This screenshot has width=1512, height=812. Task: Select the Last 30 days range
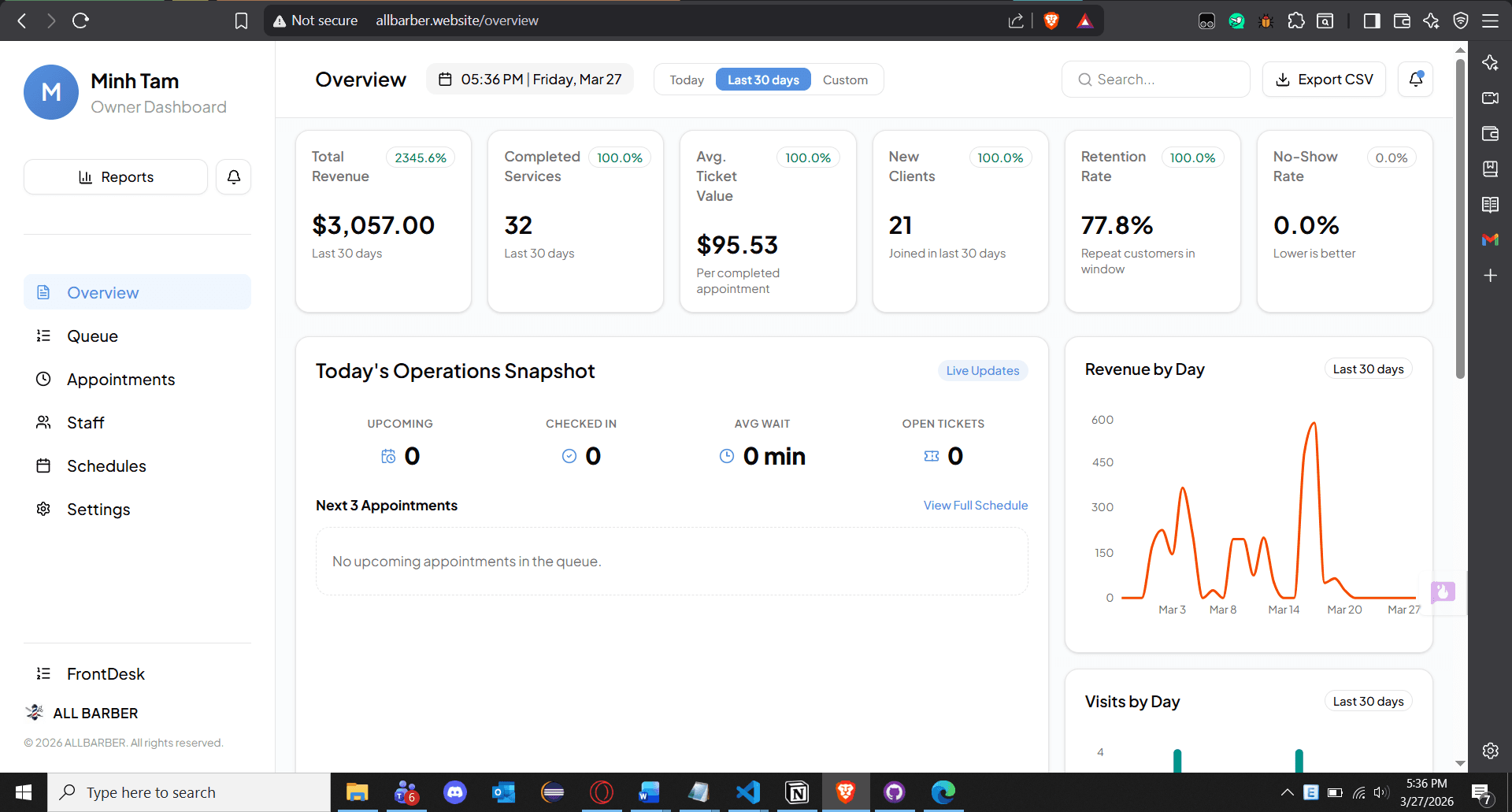[763, 80]
